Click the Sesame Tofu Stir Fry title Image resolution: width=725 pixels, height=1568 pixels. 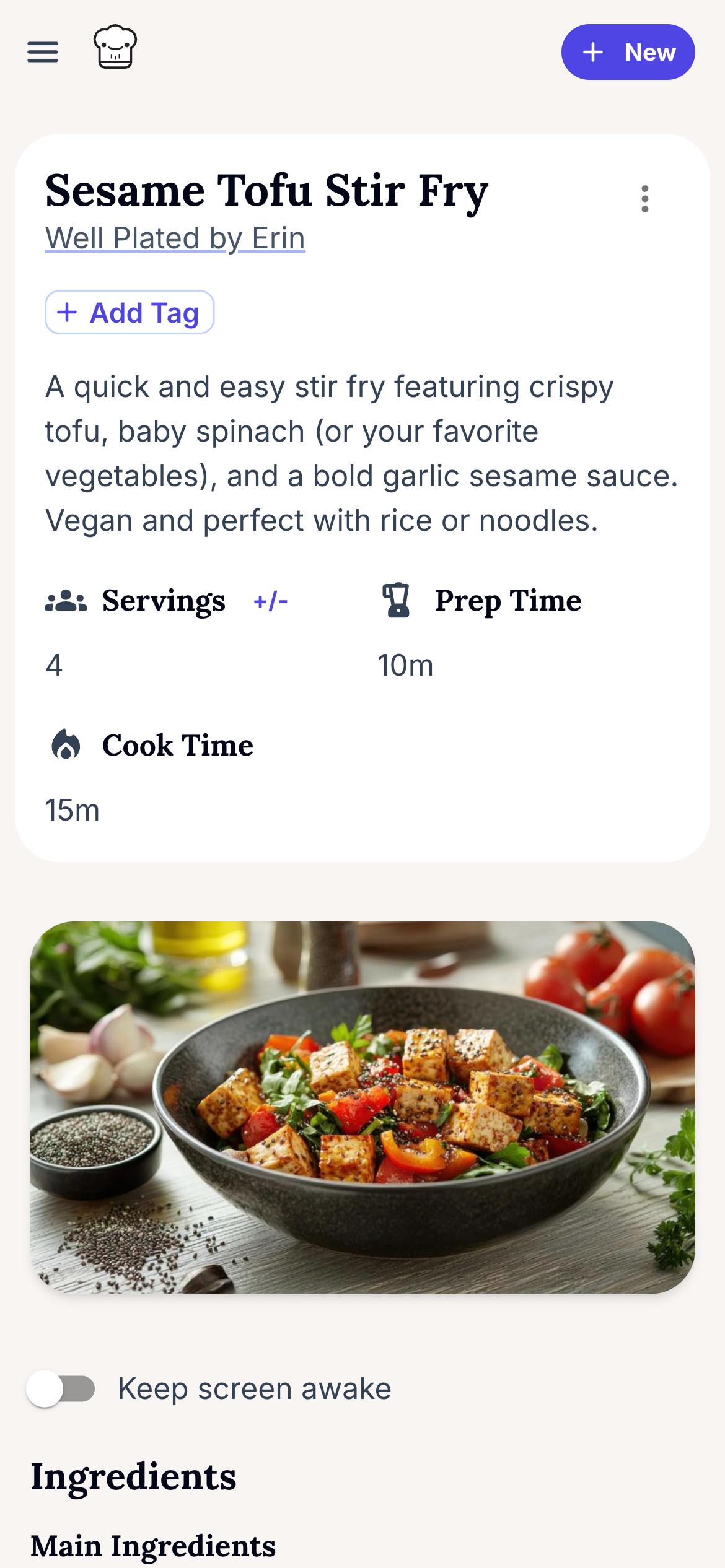[266, 190]
